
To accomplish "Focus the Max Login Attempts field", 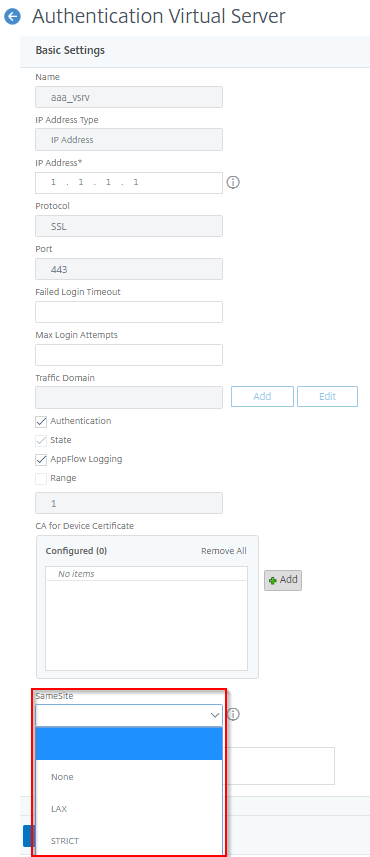I will [129, 355].
